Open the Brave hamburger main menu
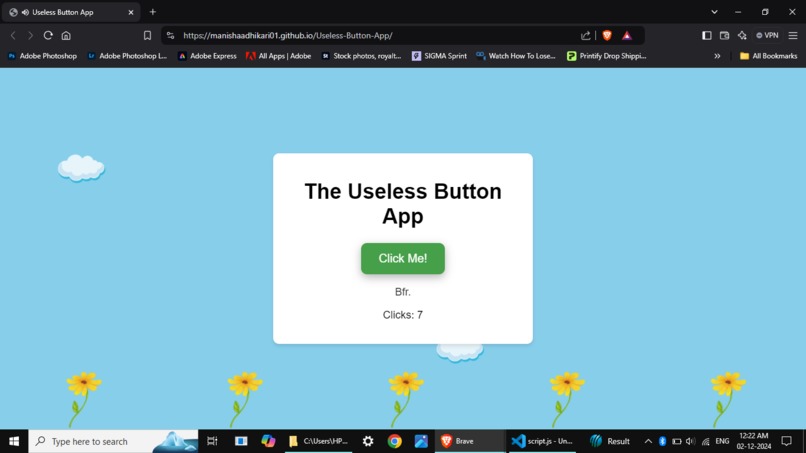 point(793,35)
